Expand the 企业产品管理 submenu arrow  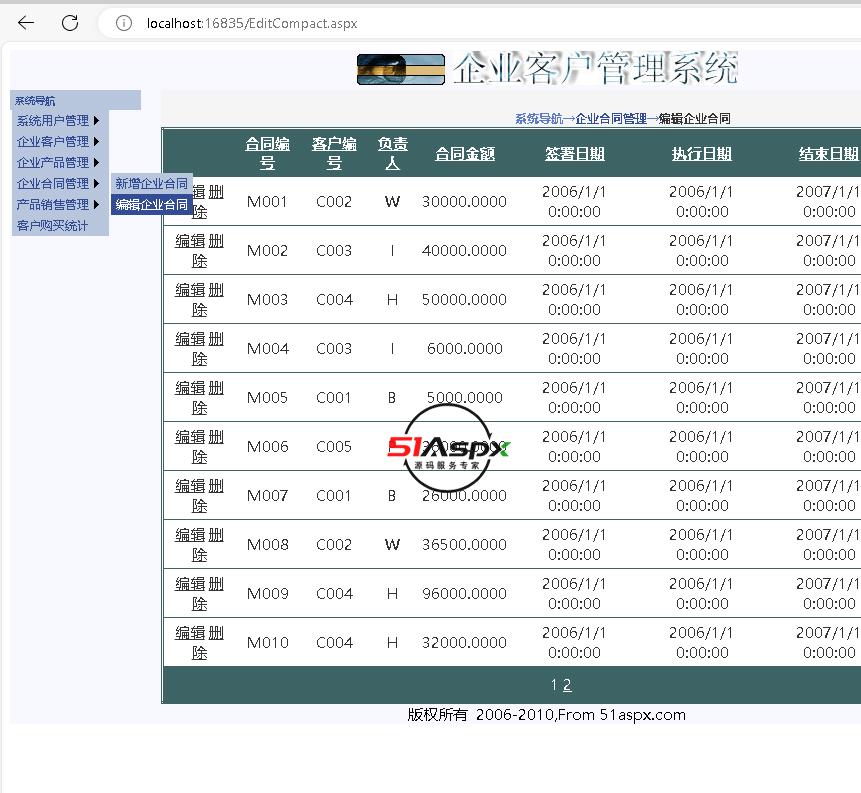97,163
